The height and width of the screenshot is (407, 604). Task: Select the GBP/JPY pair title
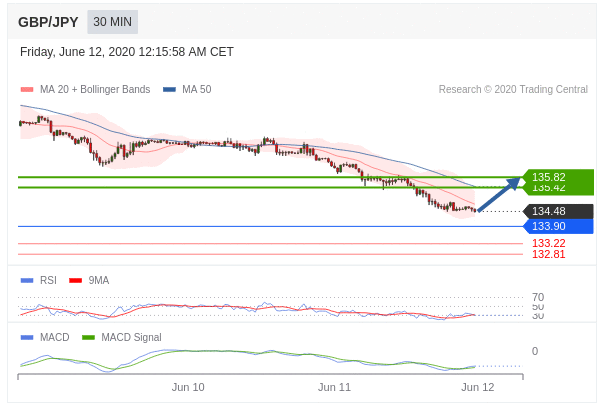coord(48,22)
